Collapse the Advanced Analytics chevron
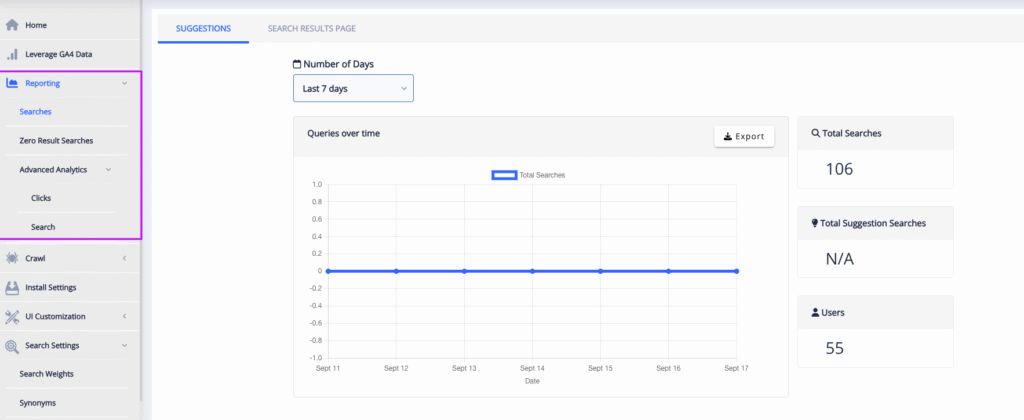The width and height of the screenshot is (1024, 420). point(108,170)
